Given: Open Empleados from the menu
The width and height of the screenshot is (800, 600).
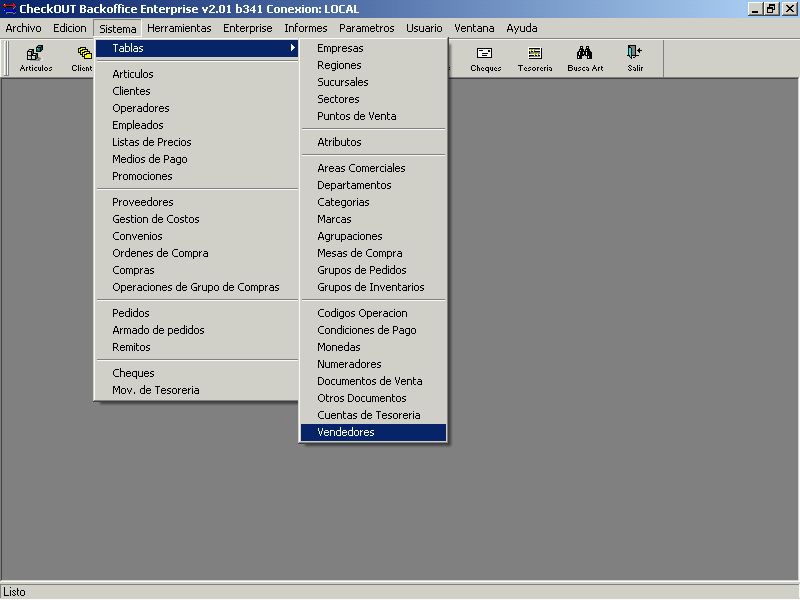Looking at the screenshot, I should (x=197, y=125).
